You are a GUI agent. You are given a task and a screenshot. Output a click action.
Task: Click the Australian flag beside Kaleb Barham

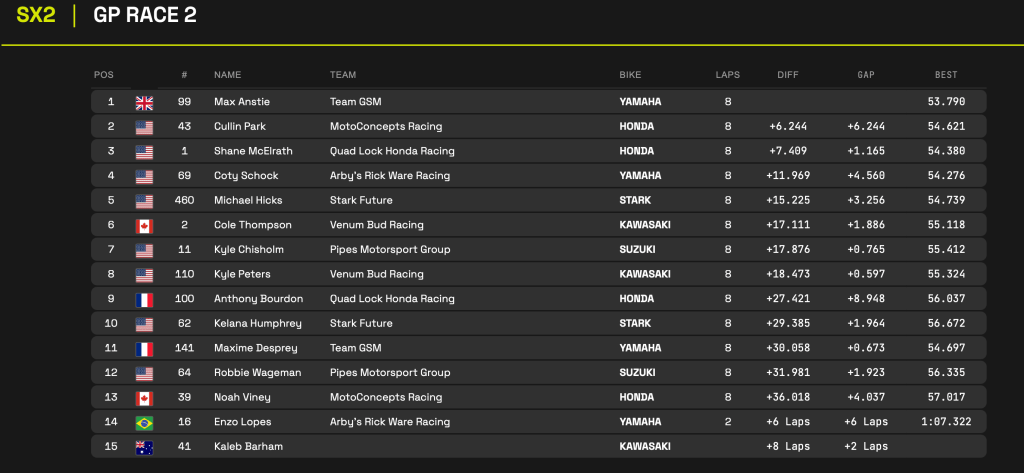pyautogui.click(x=144, y=446)
